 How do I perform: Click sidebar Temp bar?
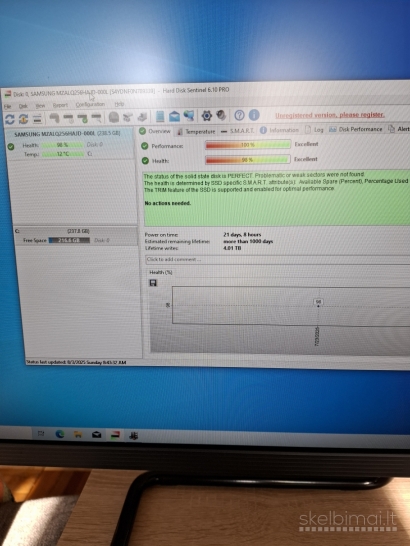63,154
